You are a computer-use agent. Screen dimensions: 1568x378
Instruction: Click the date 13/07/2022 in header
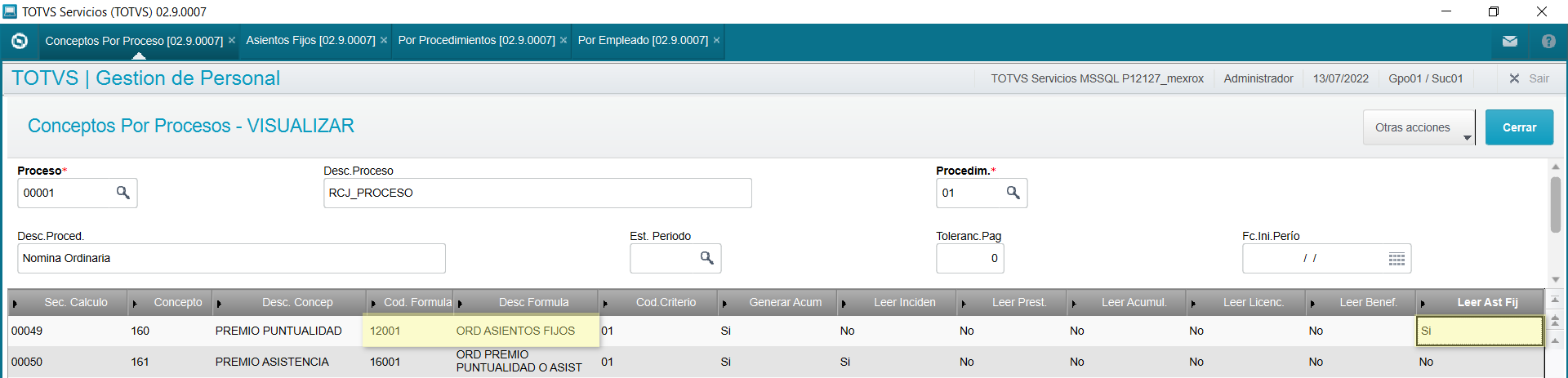click(1341, 78)
